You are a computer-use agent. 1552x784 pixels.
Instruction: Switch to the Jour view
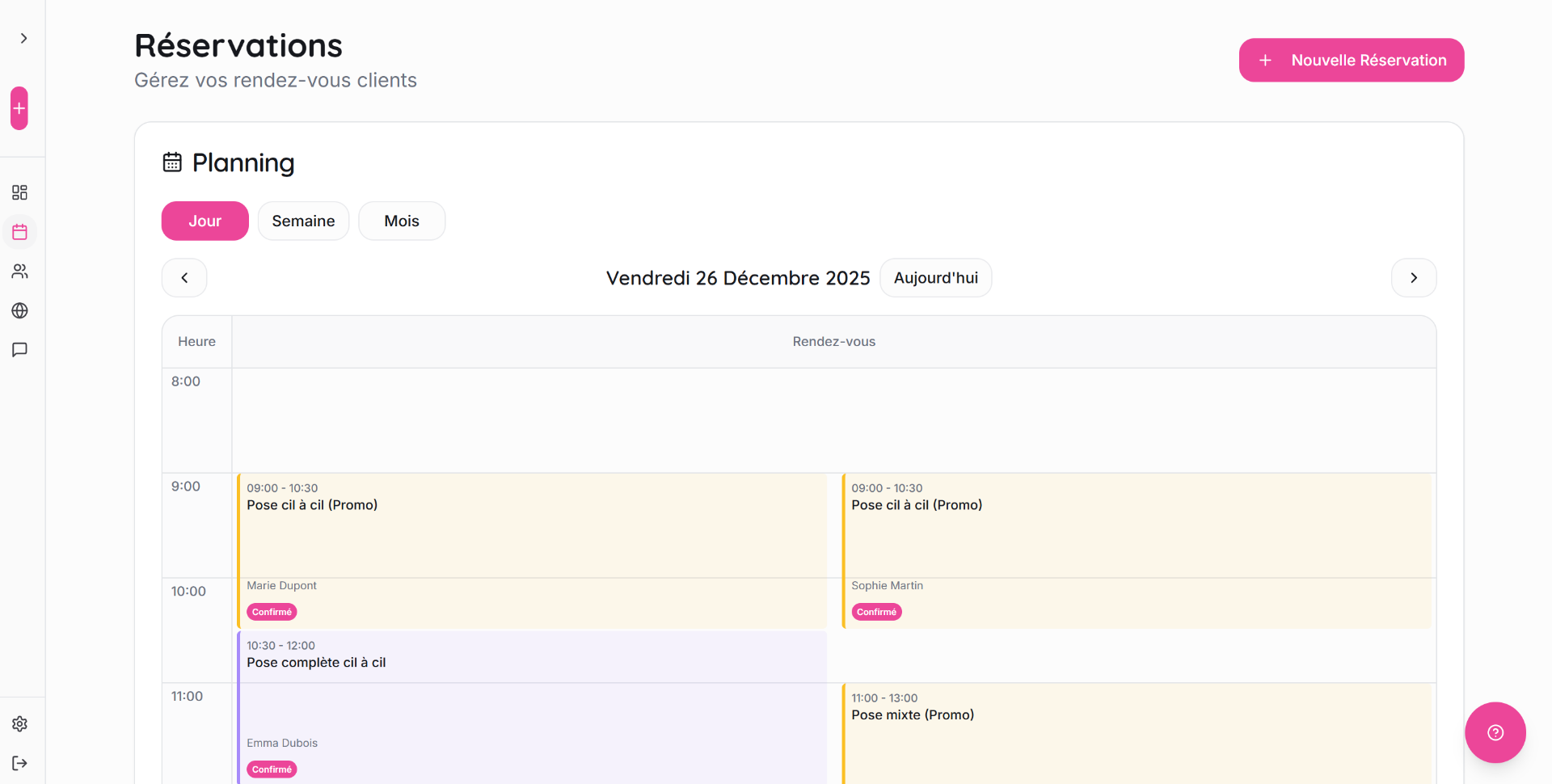pyautogui.click(x=205, y=221)
